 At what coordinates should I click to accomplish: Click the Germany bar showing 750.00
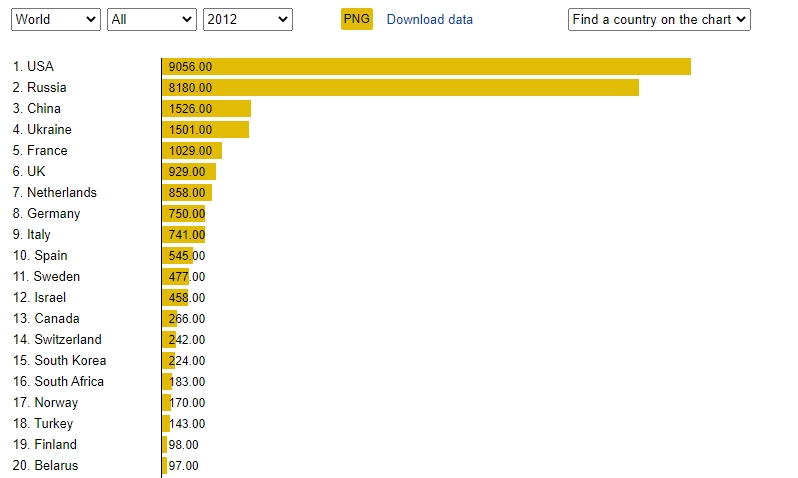(x=184, y=213)
